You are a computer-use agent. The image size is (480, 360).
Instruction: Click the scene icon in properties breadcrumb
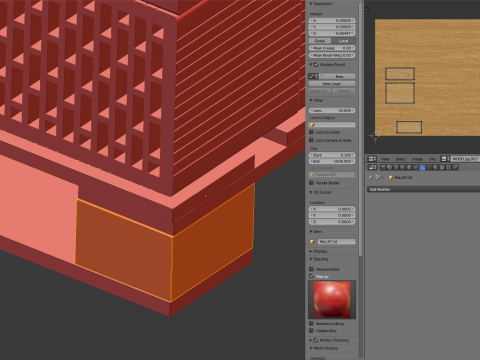tap(378, 177)
